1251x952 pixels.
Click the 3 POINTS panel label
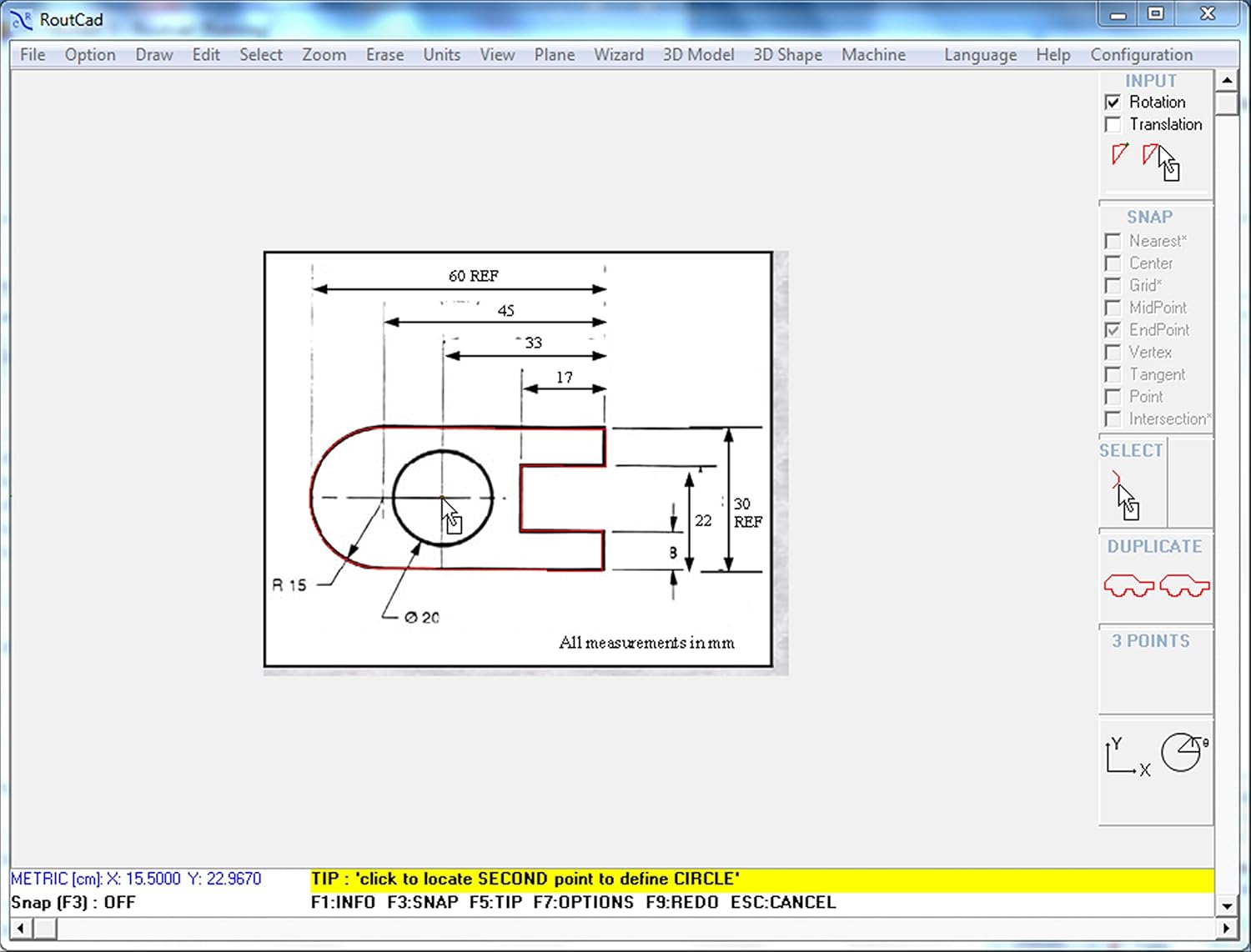click(1150, 641)
